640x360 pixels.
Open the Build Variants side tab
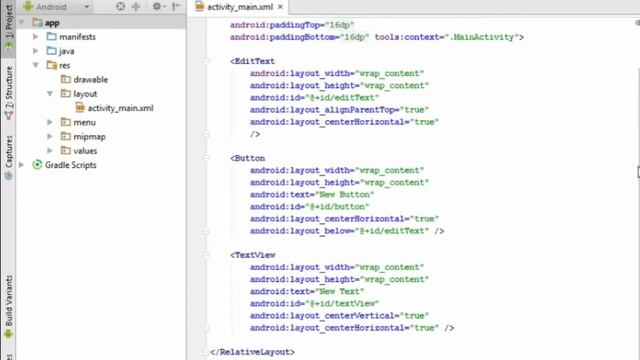click(x=9, y=306)
